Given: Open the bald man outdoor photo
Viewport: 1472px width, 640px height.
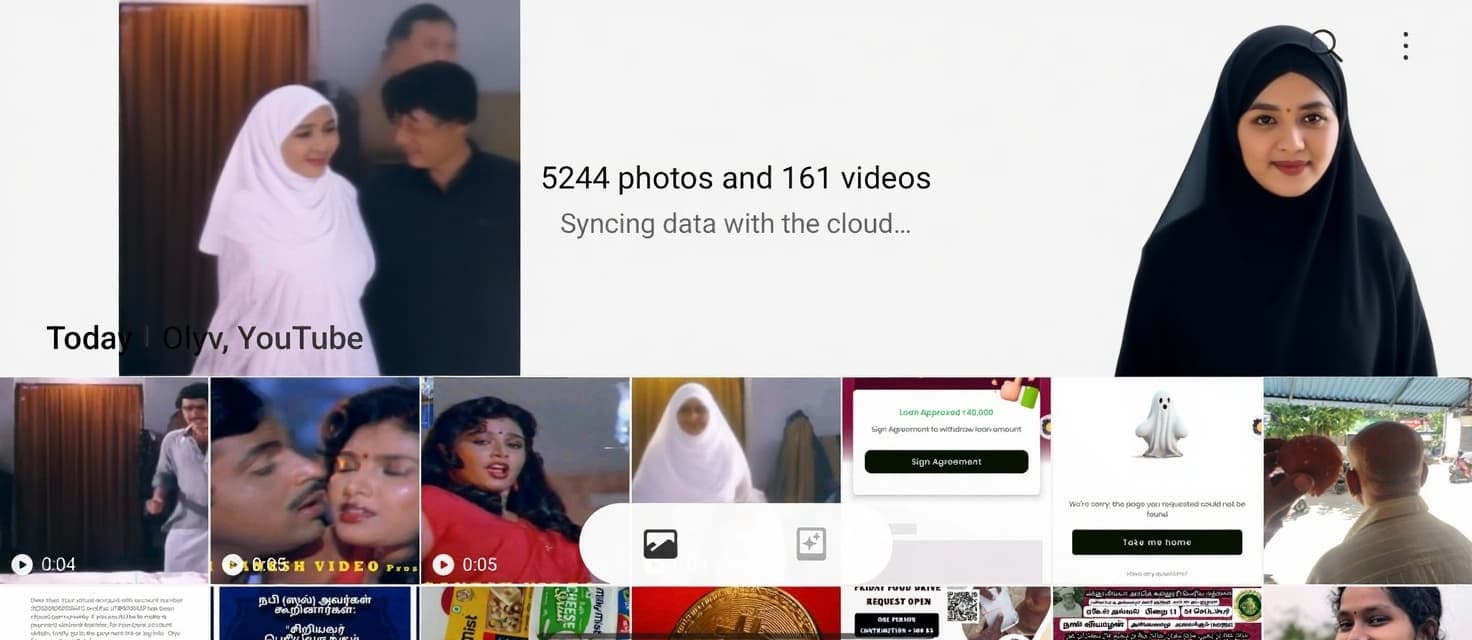Looking at the screenshot, I should click(x=1368, y=480).
